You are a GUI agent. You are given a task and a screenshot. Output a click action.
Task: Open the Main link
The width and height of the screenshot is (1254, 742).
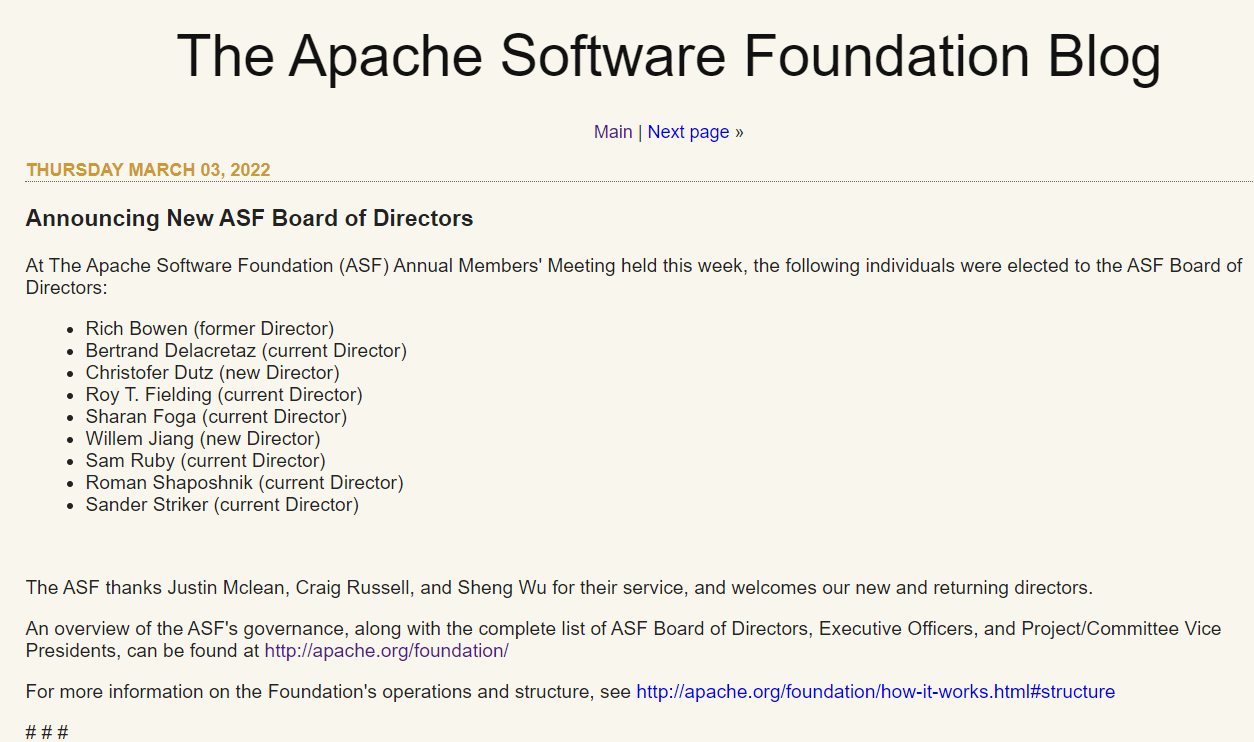pyautogui.click(x=612, y=132)
